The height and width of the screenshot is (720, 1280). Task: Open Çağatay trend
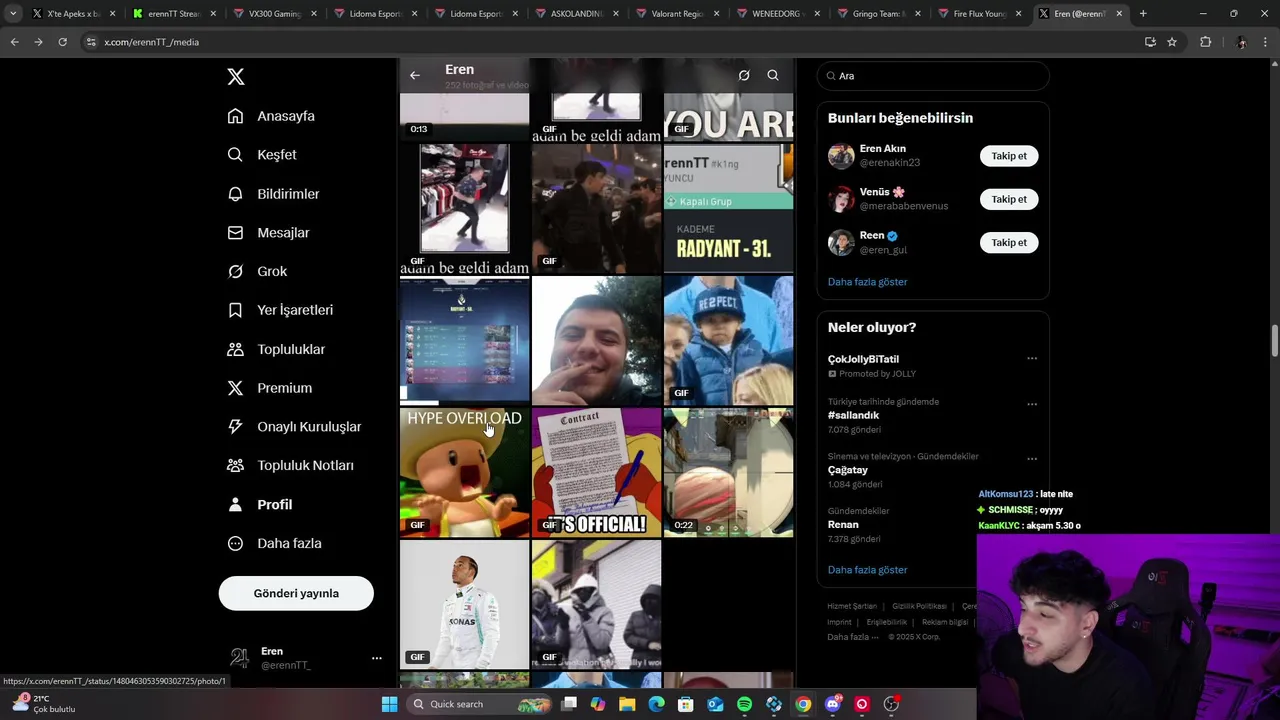848,470
